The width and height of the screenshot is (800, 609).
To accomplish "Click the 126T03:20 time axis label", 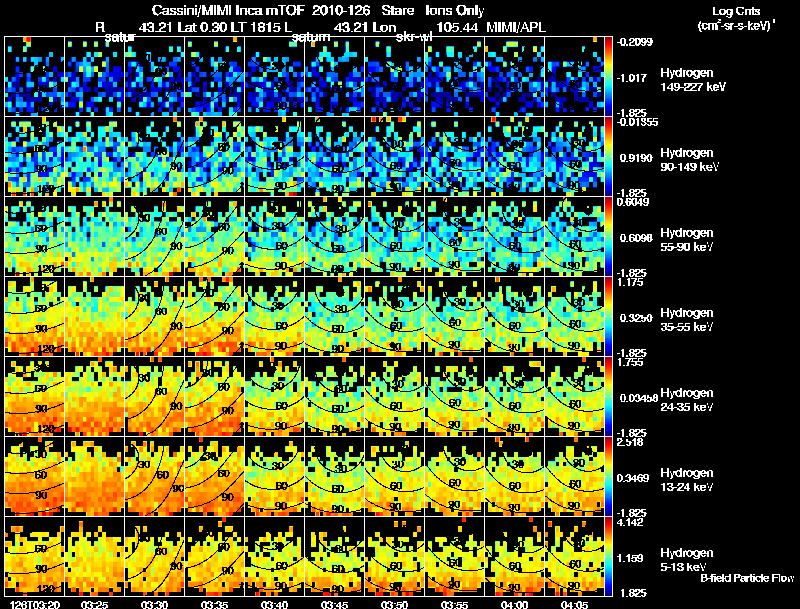I will [x=35, y=605].
